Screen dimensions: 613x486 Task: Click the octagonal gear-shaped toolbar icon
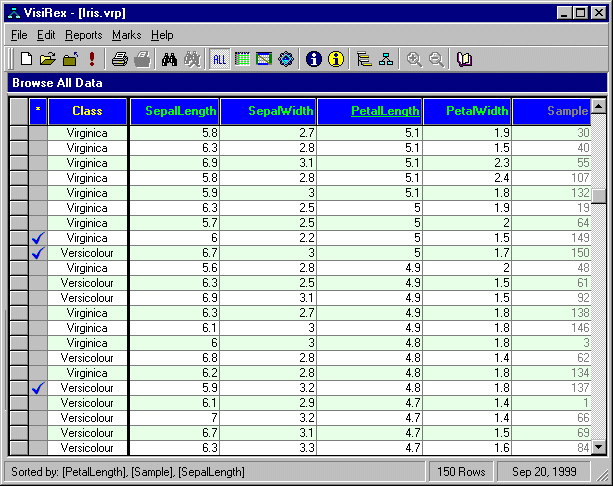click(x=286, y=59)
